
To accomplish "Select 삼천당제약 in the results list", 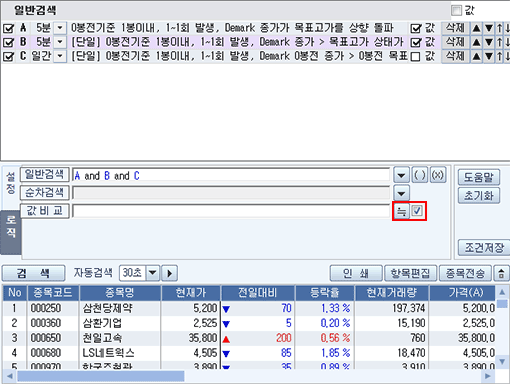I will [x=107, y=308].
